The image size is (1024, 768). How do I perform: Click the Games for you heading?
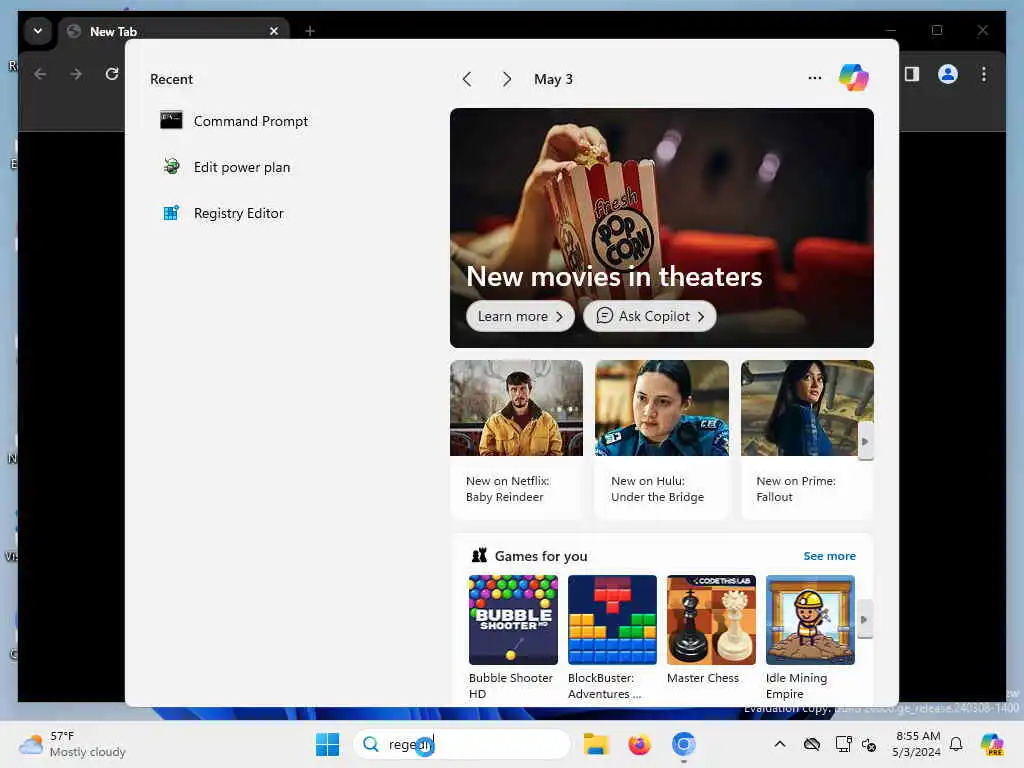[x=541, y=556]
